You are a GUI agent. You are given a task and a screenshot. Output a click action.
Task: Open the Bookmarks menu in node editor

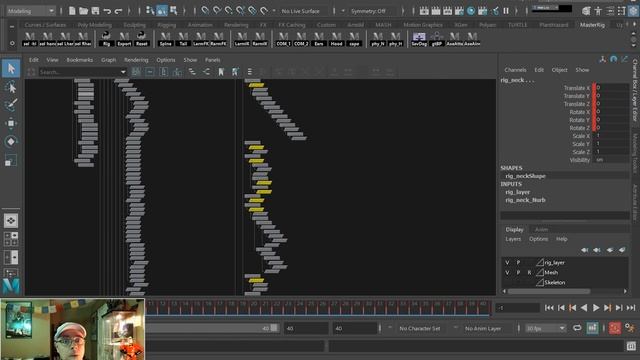tap(80, 60)
